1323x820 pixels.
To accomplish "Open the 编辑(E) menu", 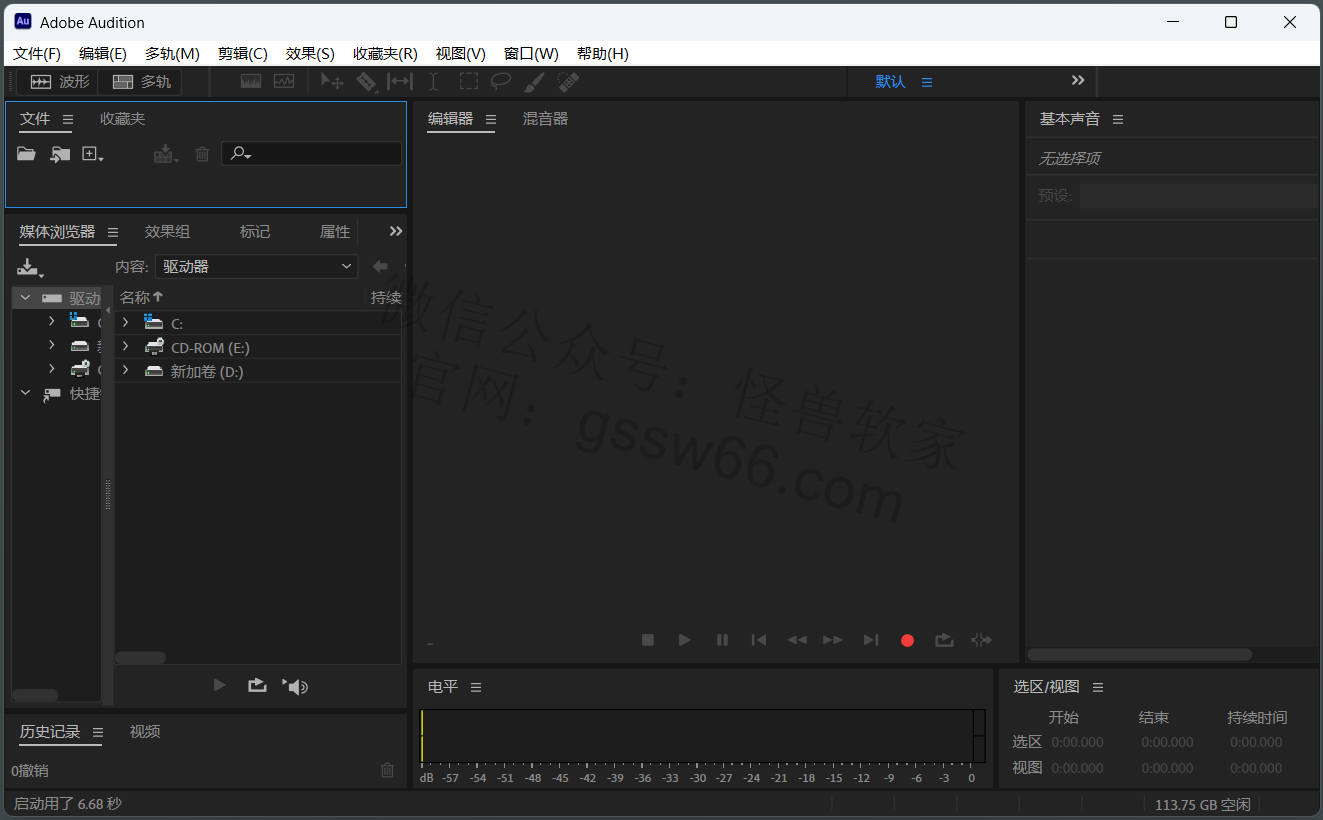I will click(103, 54).
